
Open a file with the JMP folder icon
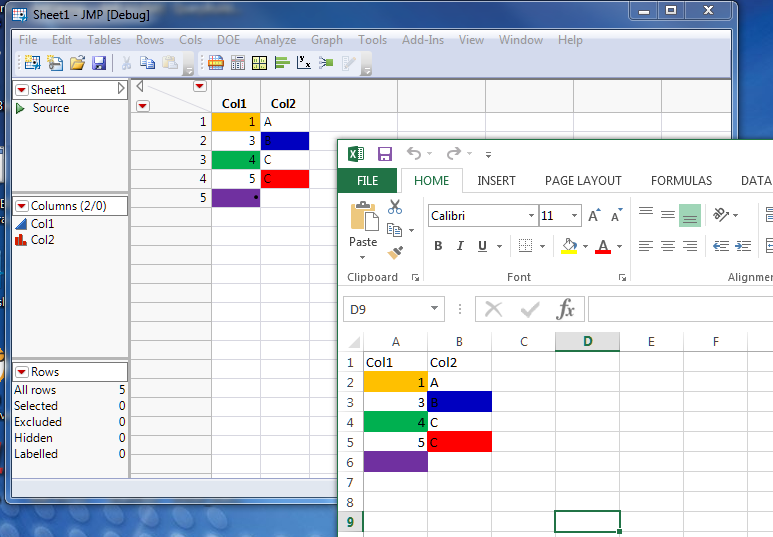click(77, 63)
